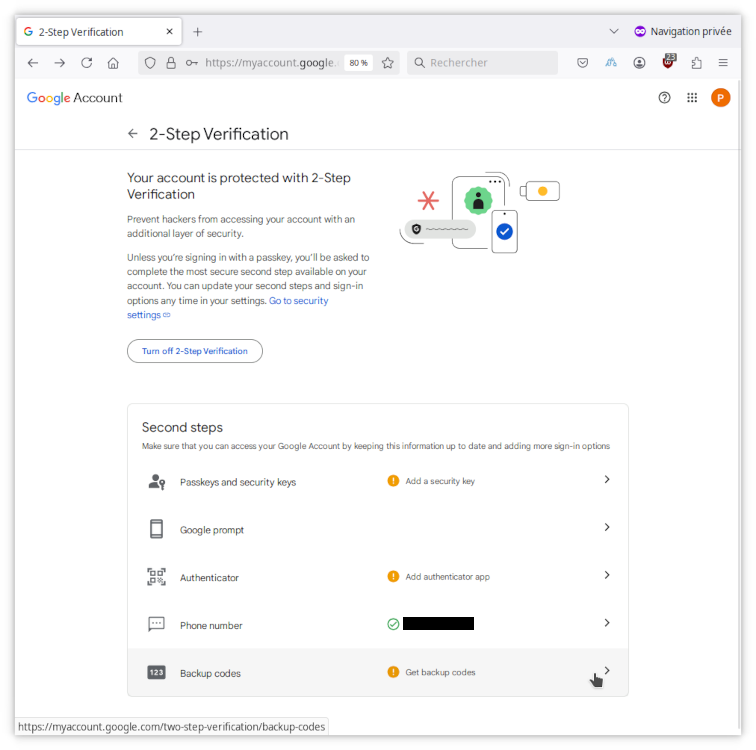This screenshot has width=756, height=750.
Task: Go back with the browser Back arrow
Action: click(x=33, y=63)
